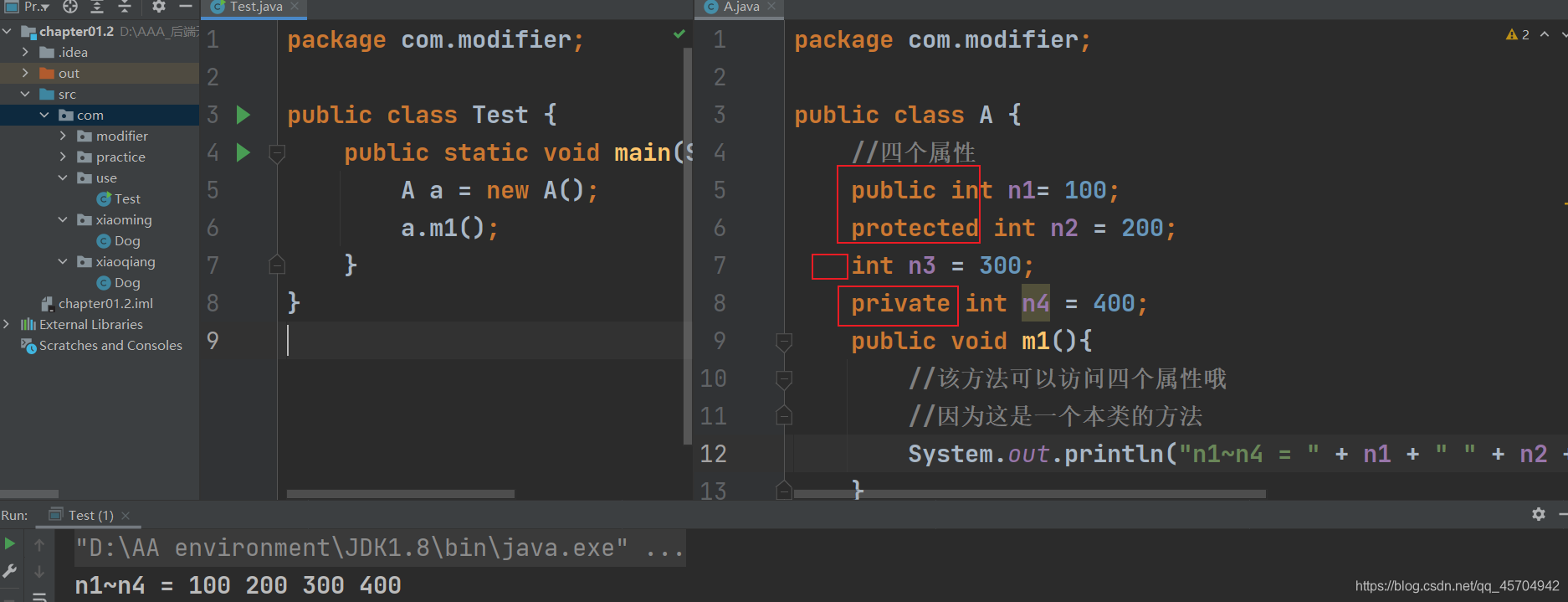Click the warnings indicator in A.java
Image resolution: width=1568 pixels, height=602 pixels.
point(1518,34)
